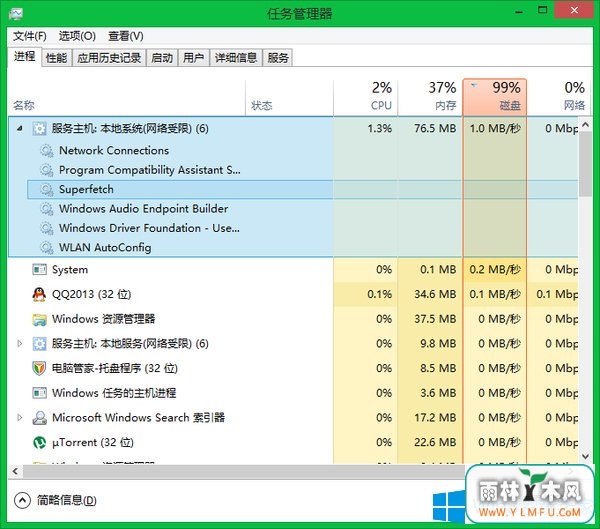
Task: Expand the 服务主机: 本地服务 group
Action: pos(20,344)
